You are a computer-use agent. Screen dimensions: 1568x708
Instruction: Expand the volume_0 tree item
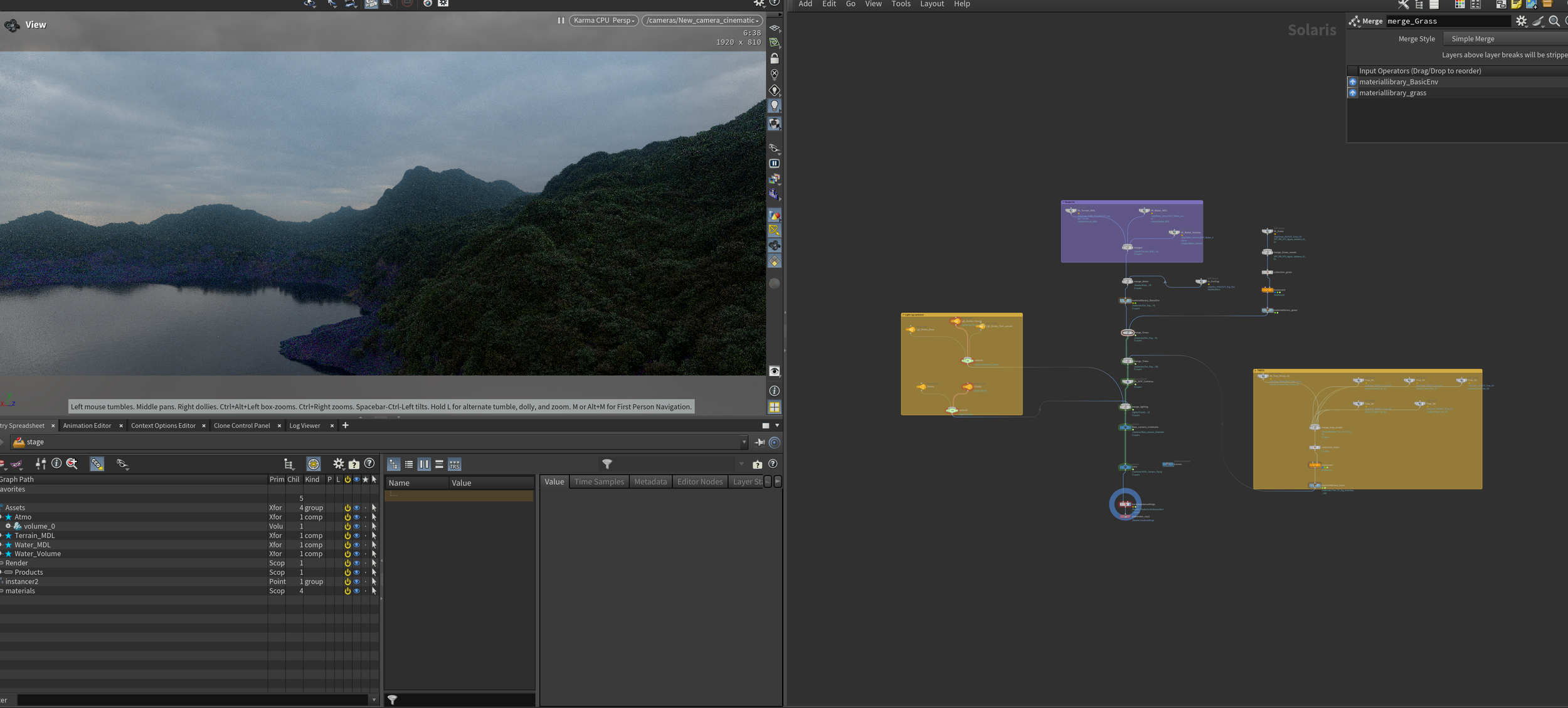click(8, 526)
